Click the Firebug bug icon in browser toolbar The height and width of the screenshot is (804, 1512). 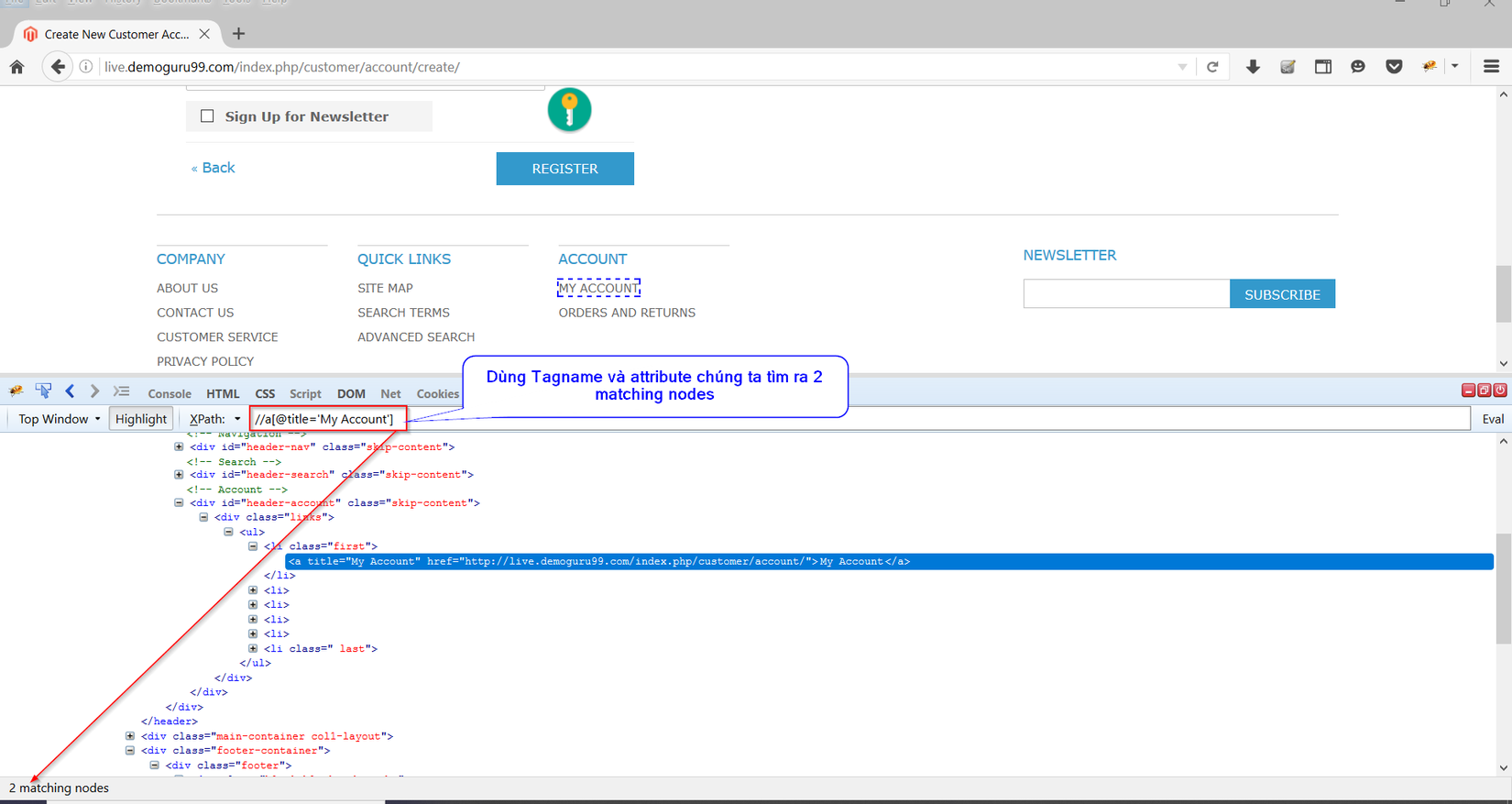coord(1430,67)
